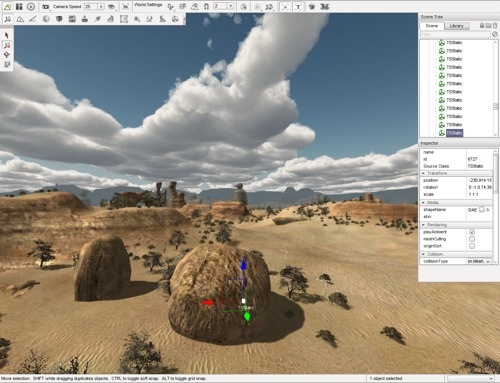The width and height of the screenshot is (500, 383).
Task: Select the scale tool in left palette
Action: tap(7, 64)
